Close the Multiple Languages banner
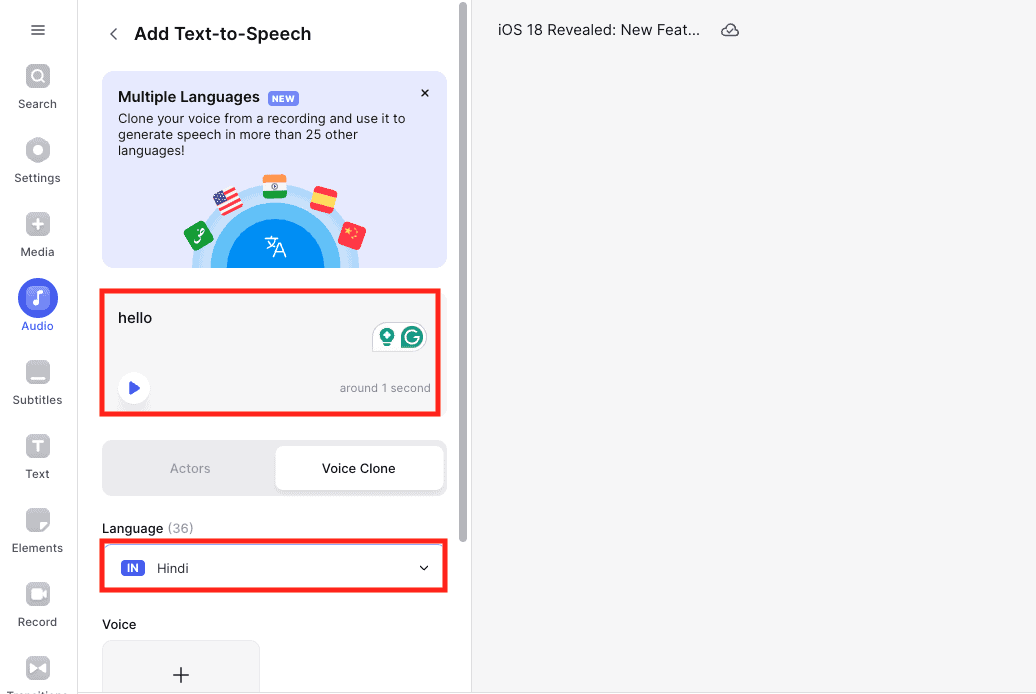Viewport: 1036px width, 694px height. (x=425, y=93)
